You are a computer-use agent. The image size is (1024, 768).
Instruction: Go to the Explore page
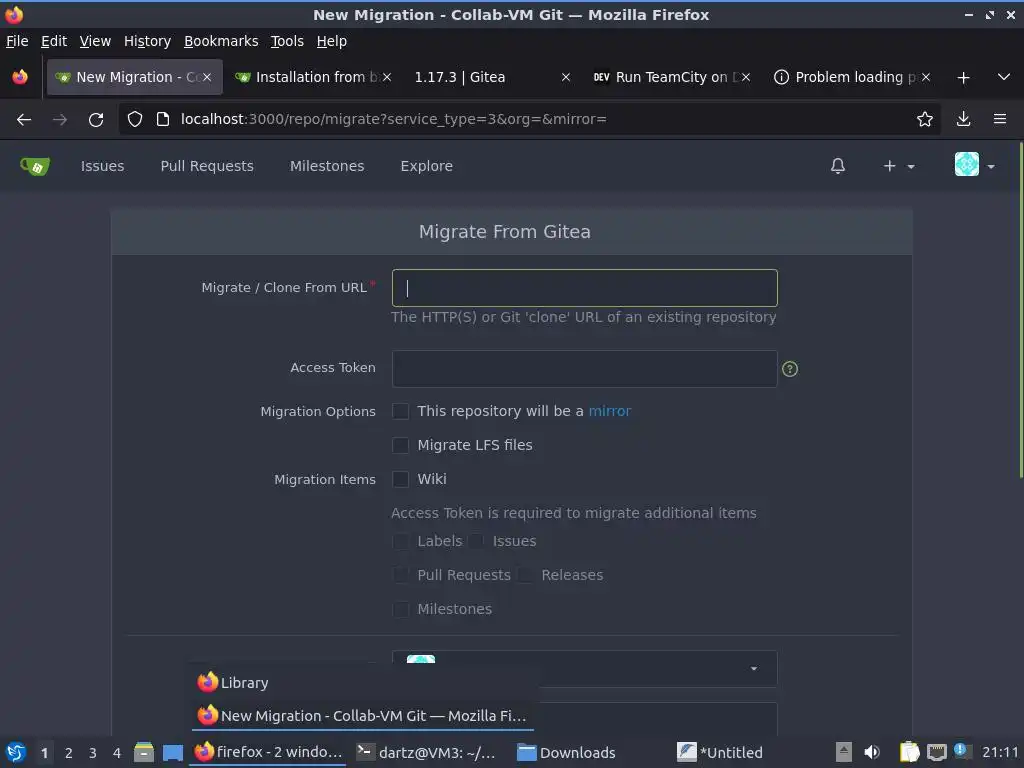coord(426,166)
